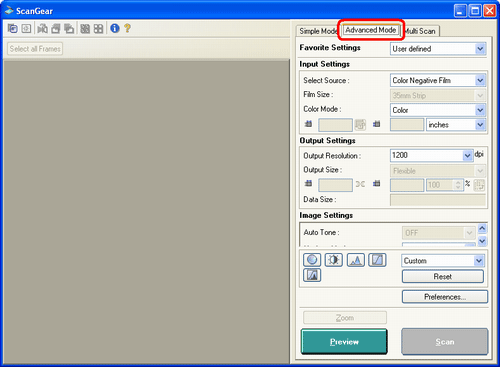Switch to the Simple Mode tab
The width and height of the screenshot is (500, 367).
(318, 31)
